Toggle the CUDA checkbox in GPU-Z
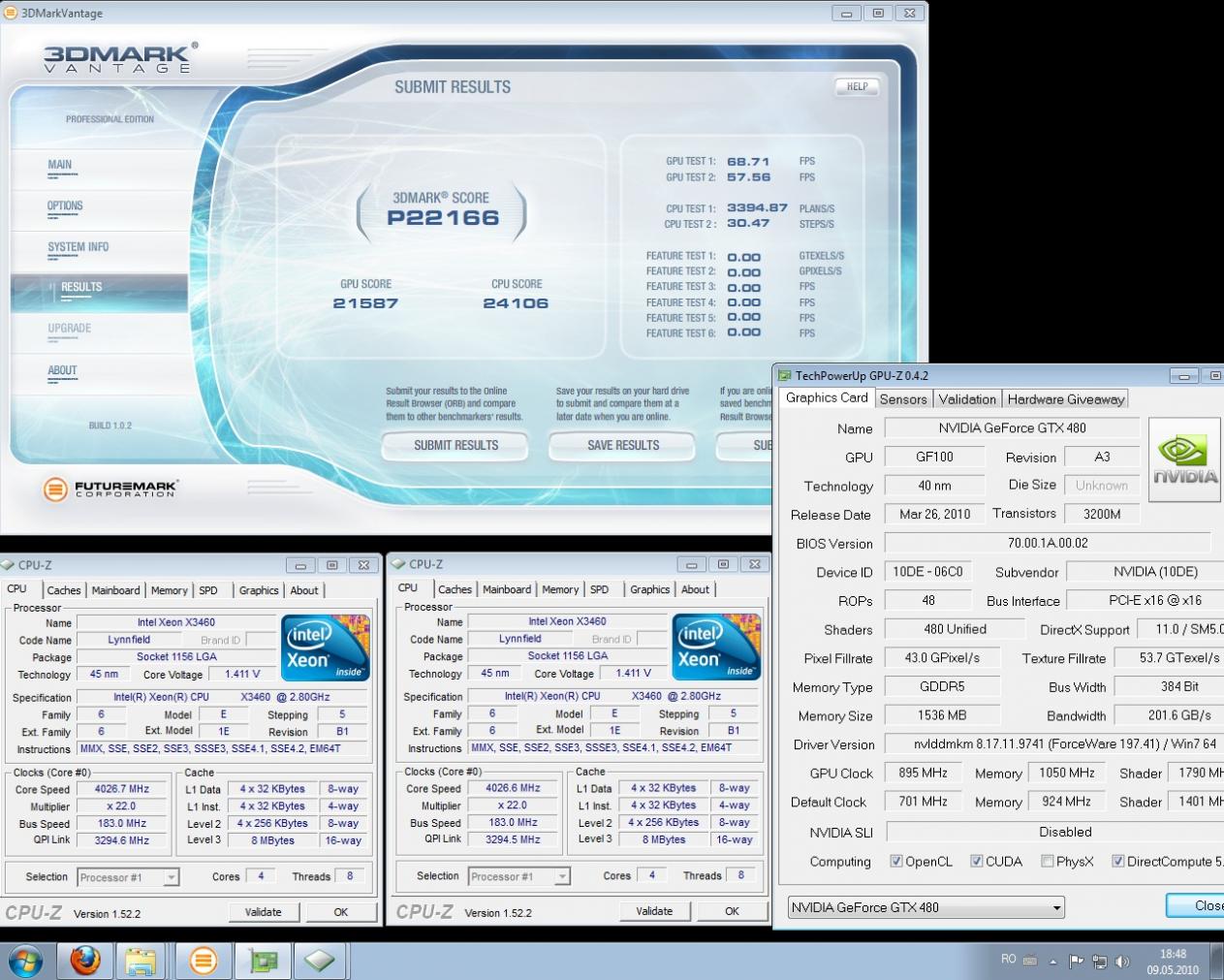Image resolution: width=1224 pixels, height=980 pixels. 977,861
